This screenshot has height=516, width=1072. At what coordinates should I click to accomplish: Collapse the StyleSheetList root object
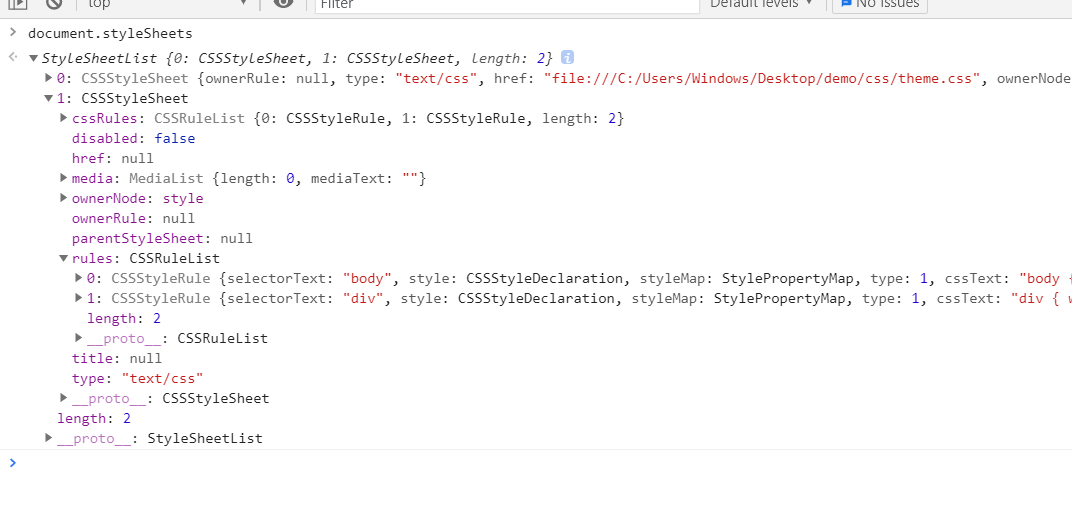click(x=34, y=59)
